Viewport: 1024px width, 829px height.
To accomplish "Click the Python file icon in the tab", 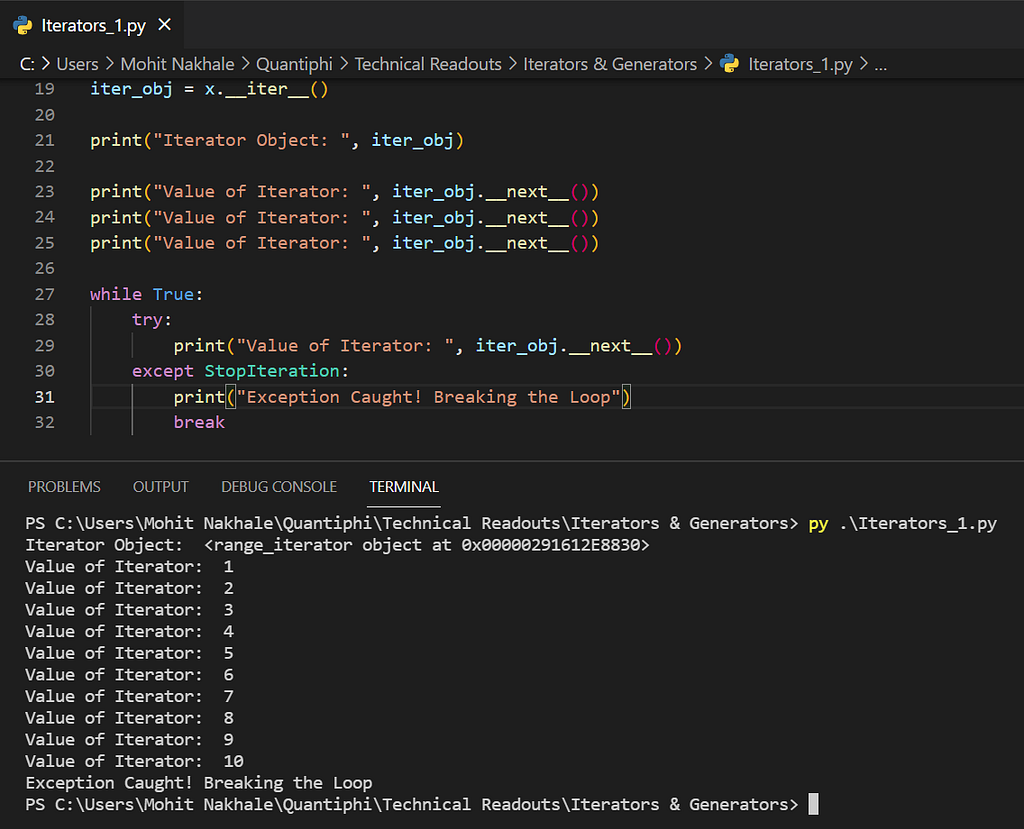I will (23, 25).
